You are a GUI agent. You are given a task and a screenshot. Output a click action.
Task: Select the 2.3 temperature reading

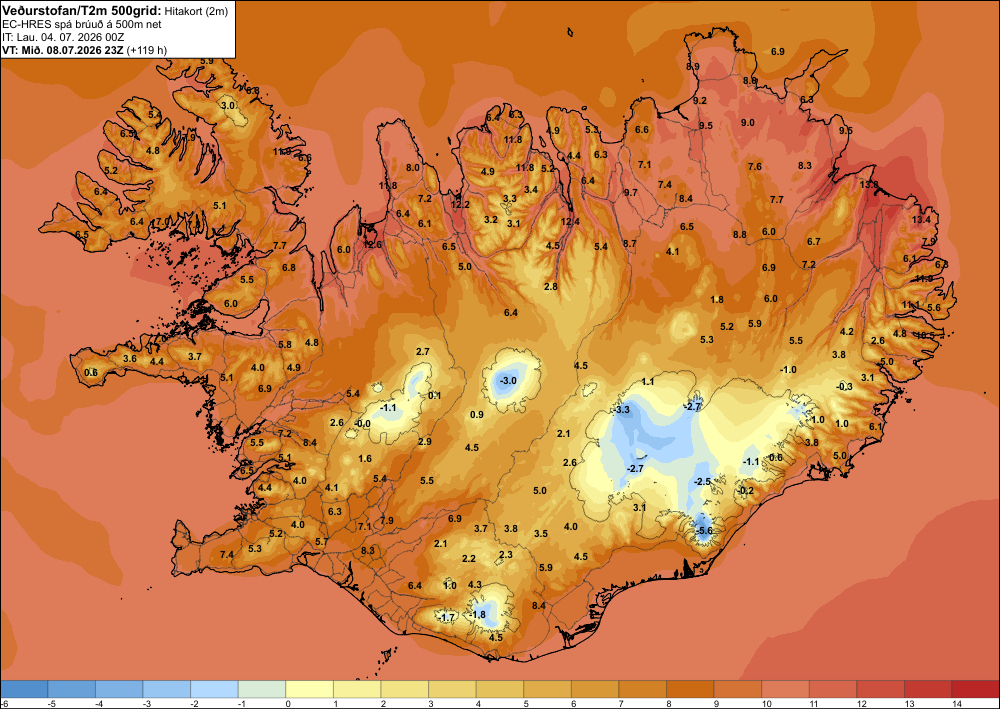pyautogui.click(x=506, y=555)
